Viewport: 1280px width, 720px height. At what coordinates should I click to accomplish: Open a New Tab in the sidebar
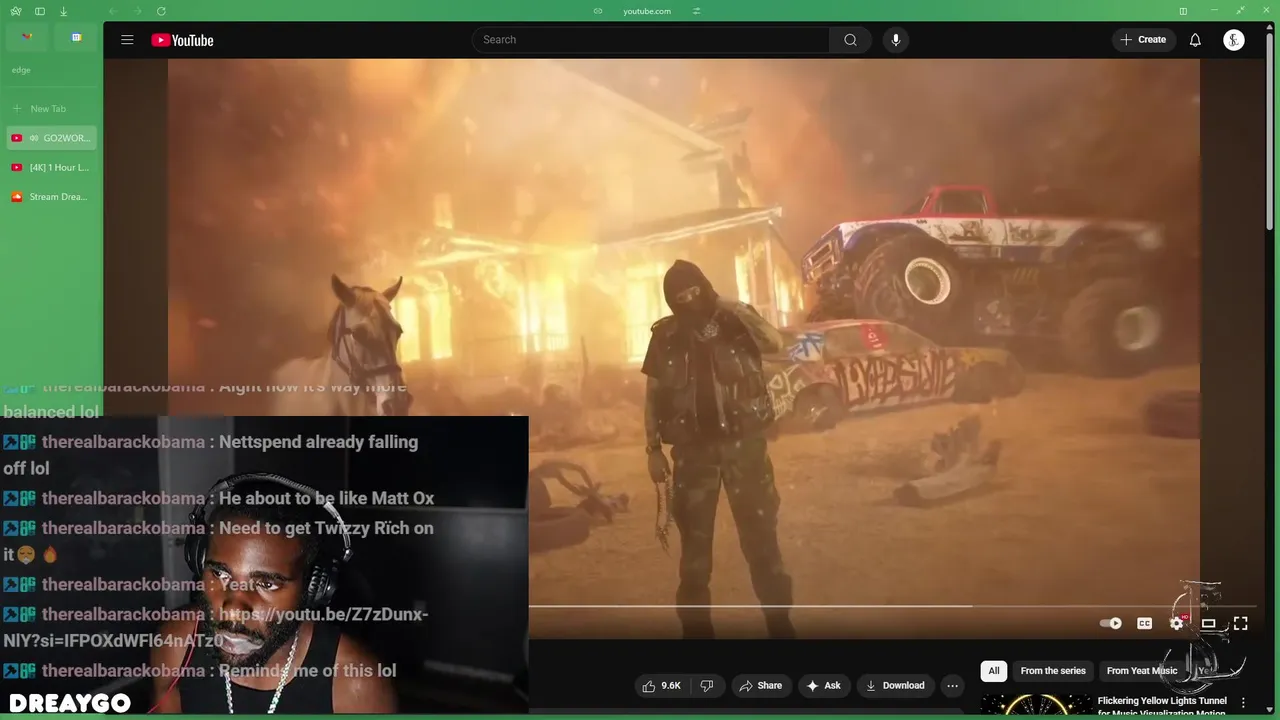51,108
